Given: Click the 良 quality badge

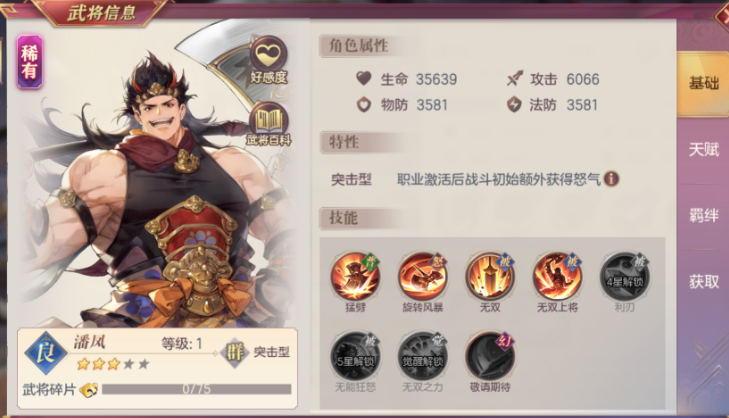Looking at the screenshot, I should [x=45, y=353].
